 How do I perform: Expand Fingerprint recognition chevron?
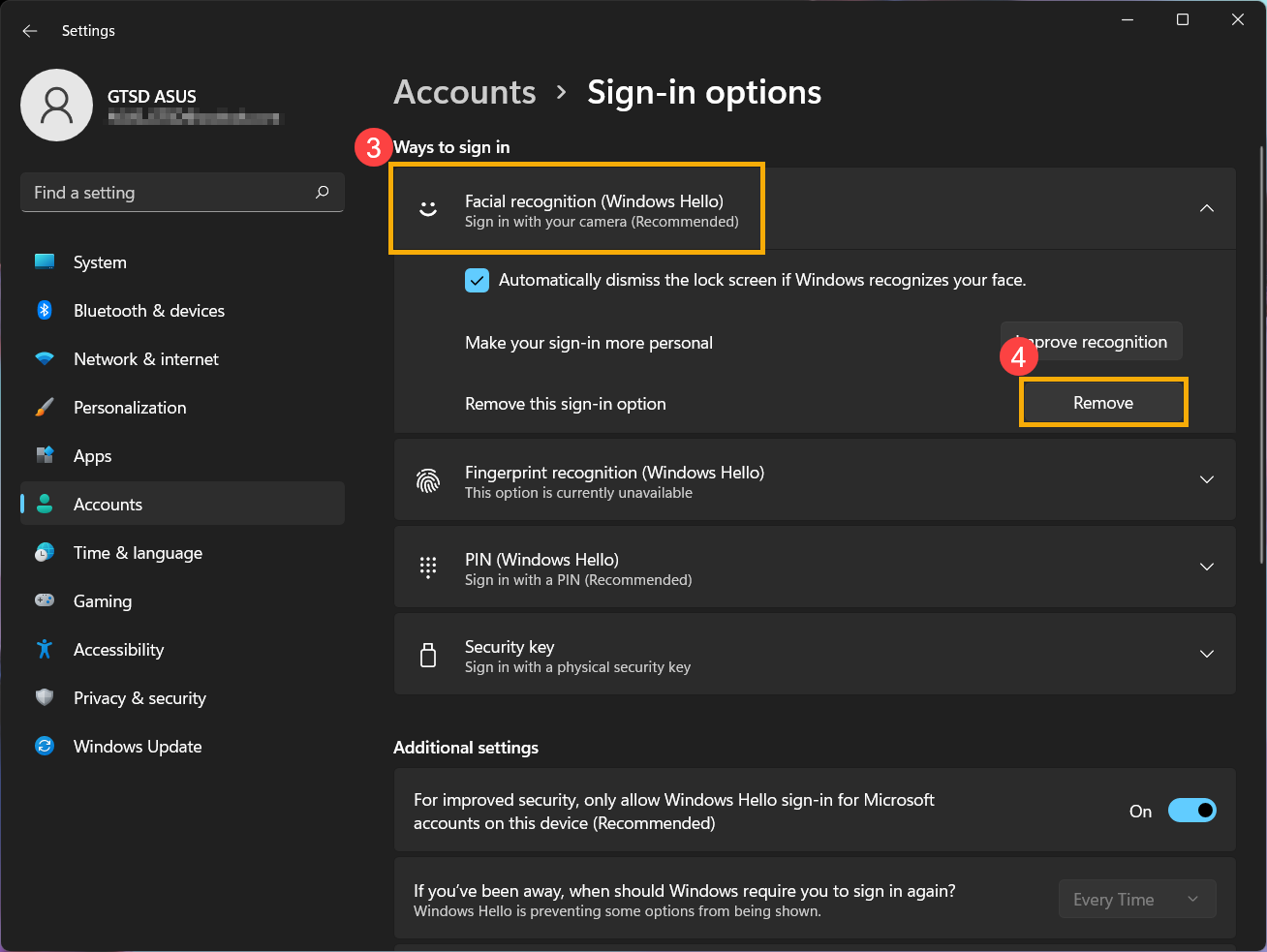click(1207, 479)
